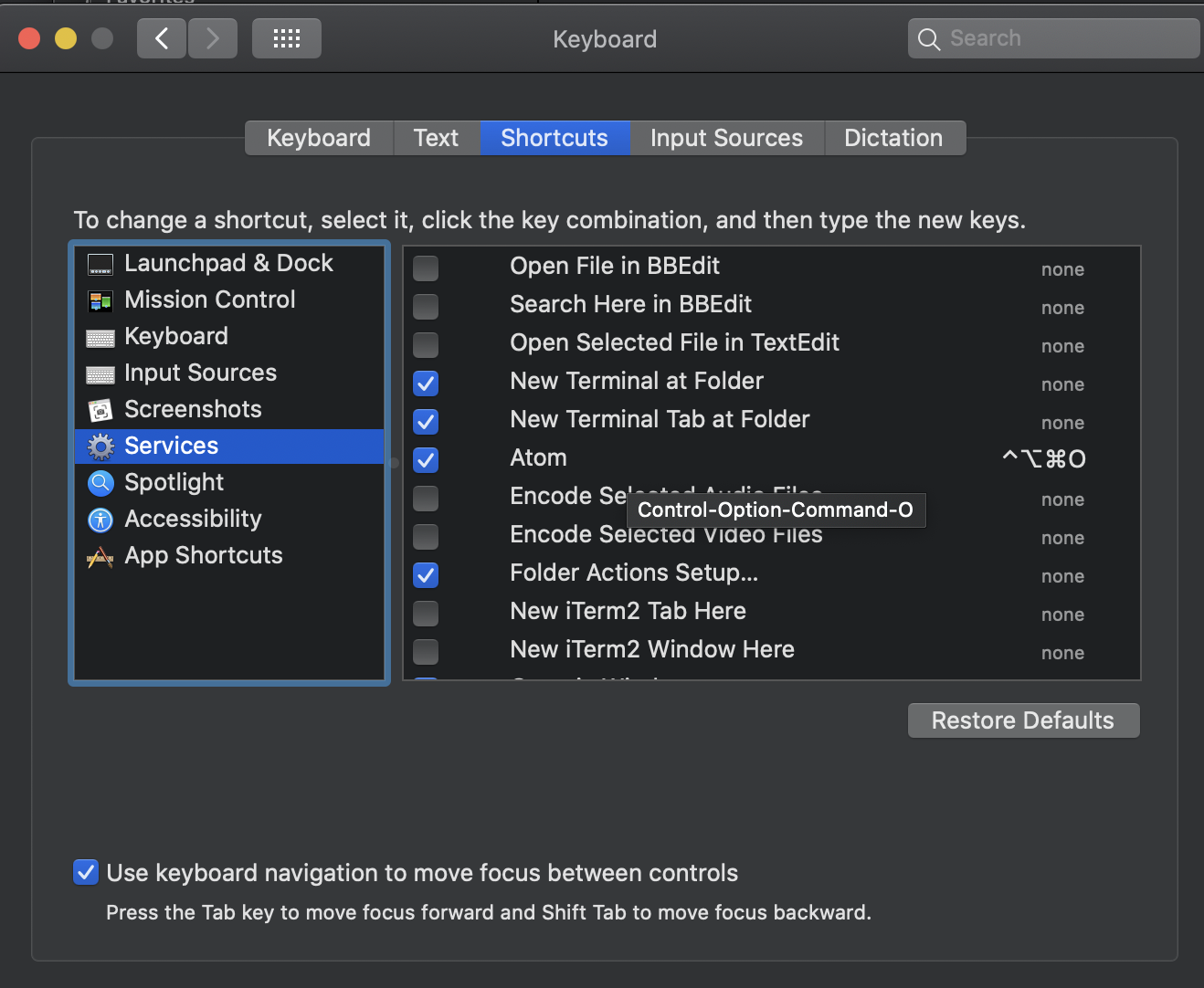This screenshot has width=1204, height=988.
Task: Click Restore Defaults button
Action: tap(1023, 720)
